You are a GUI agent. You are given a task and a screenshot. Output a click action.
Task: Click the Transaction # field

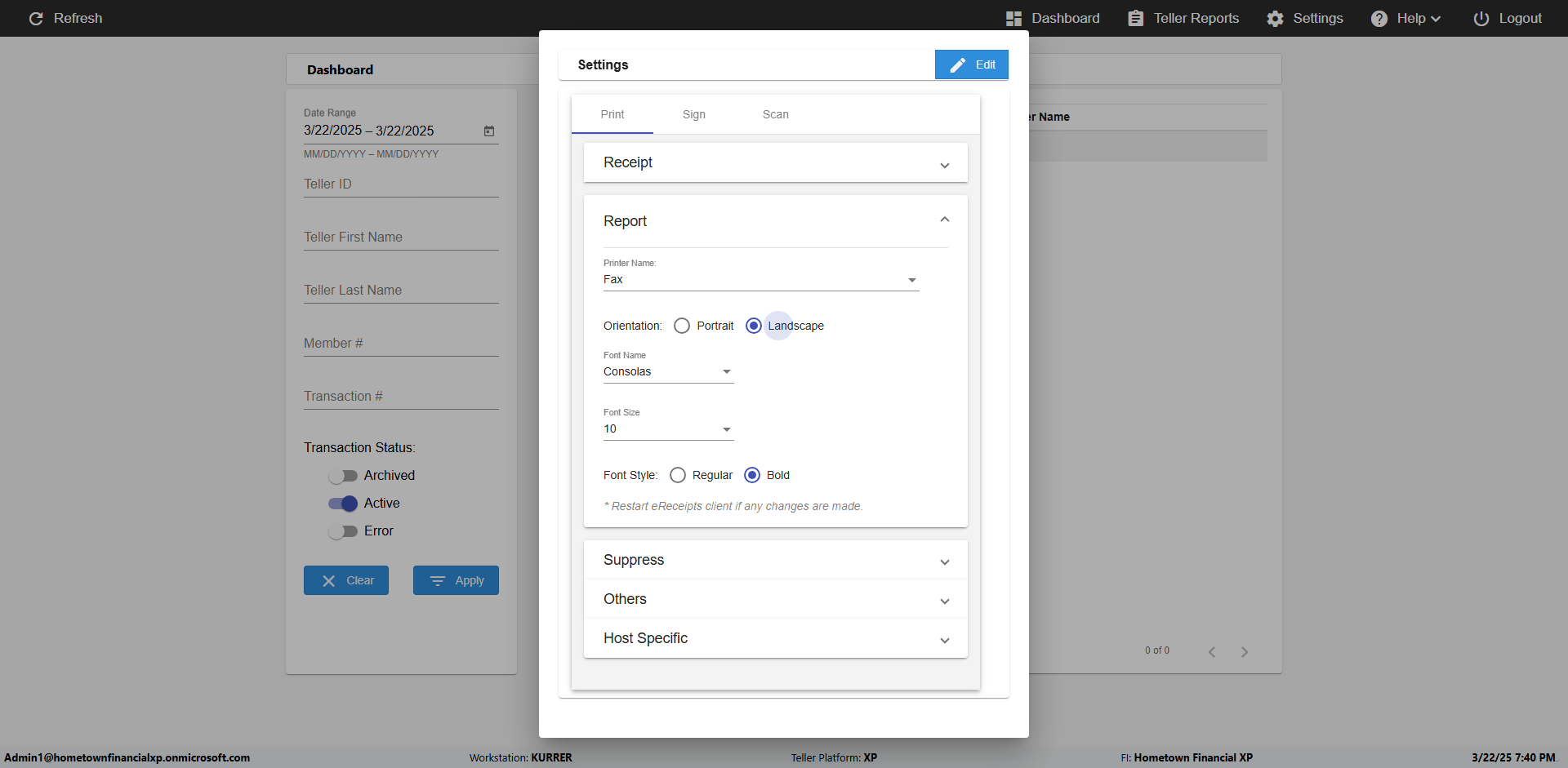click(x=401, y=397)
